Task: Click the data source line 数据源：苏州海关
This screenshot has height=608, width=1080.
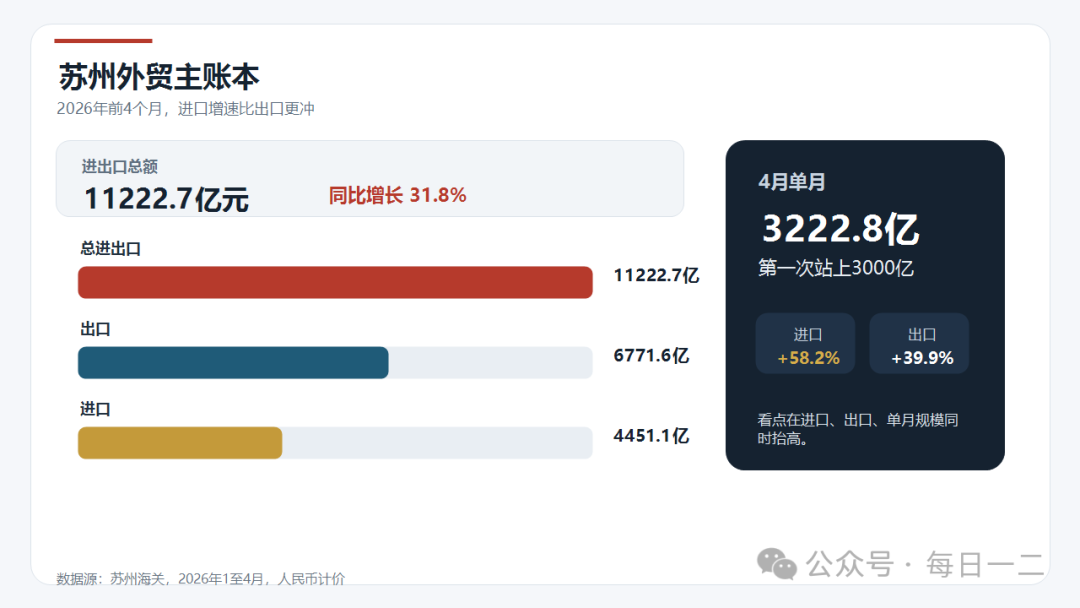Action: (200, 578)
